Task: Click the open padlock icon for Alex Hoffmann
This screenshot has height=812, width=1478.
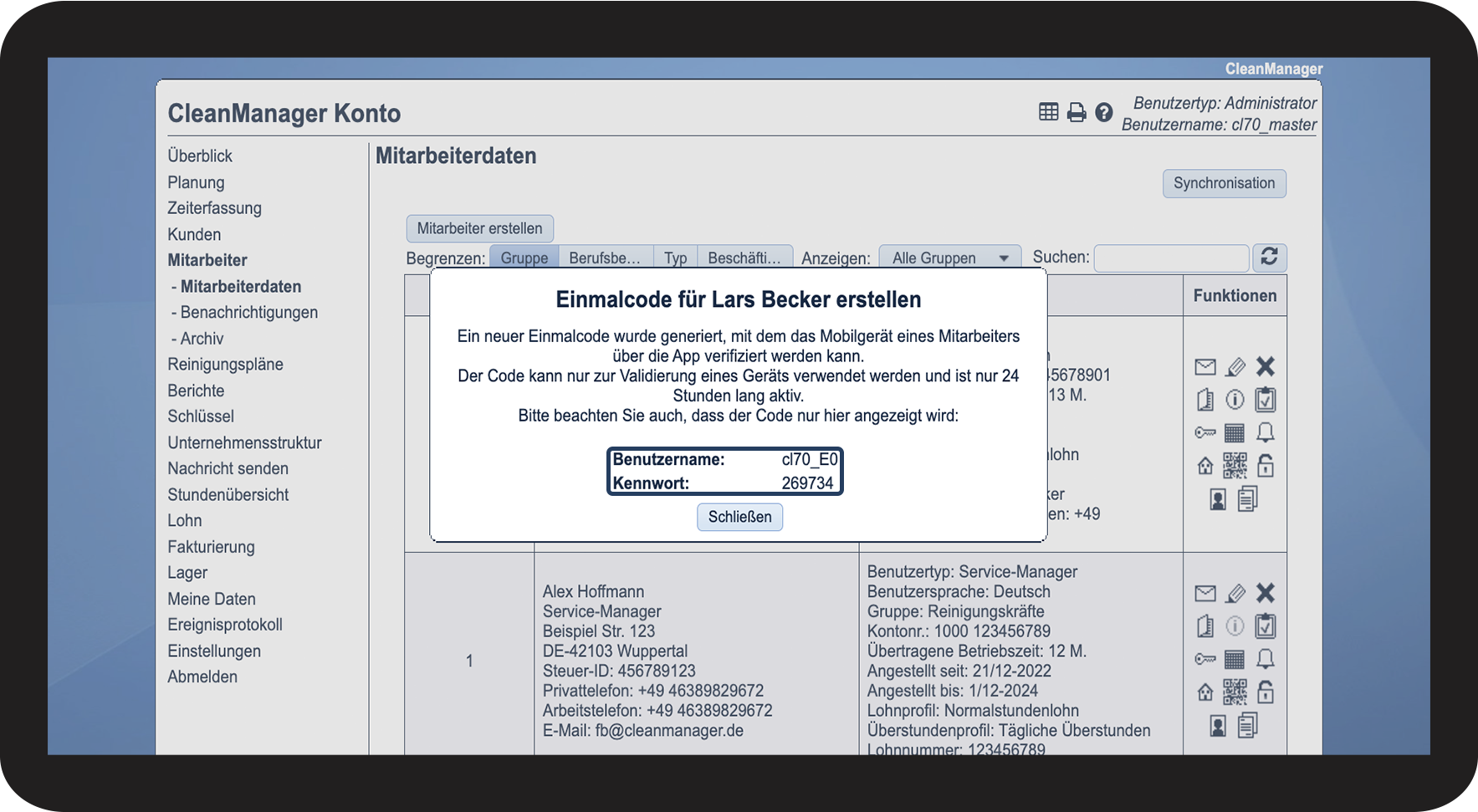Action: pyautogui.click(x=1266, y=692)
